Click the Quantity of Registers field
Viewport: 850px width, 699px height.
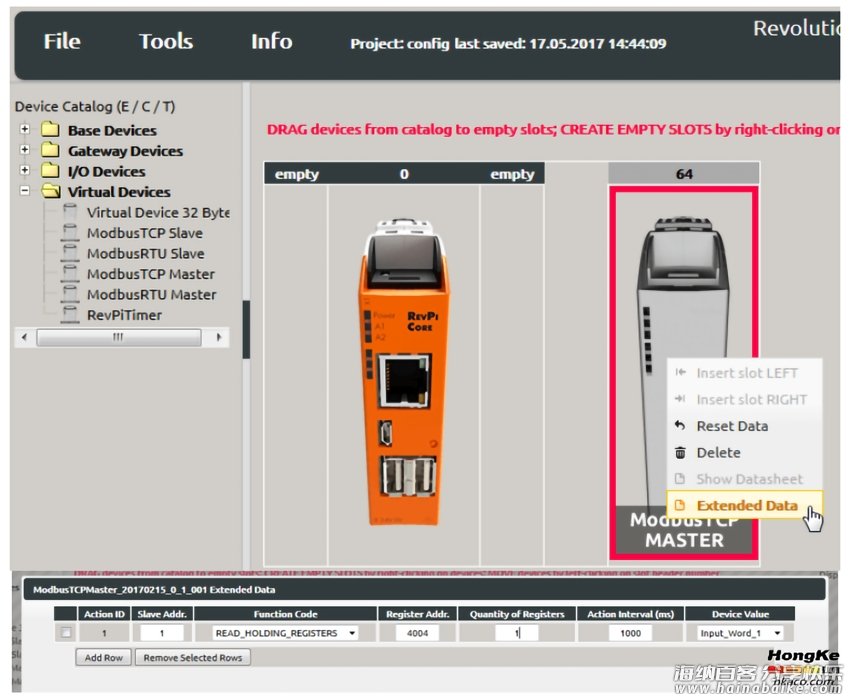[x=517, y=633]
